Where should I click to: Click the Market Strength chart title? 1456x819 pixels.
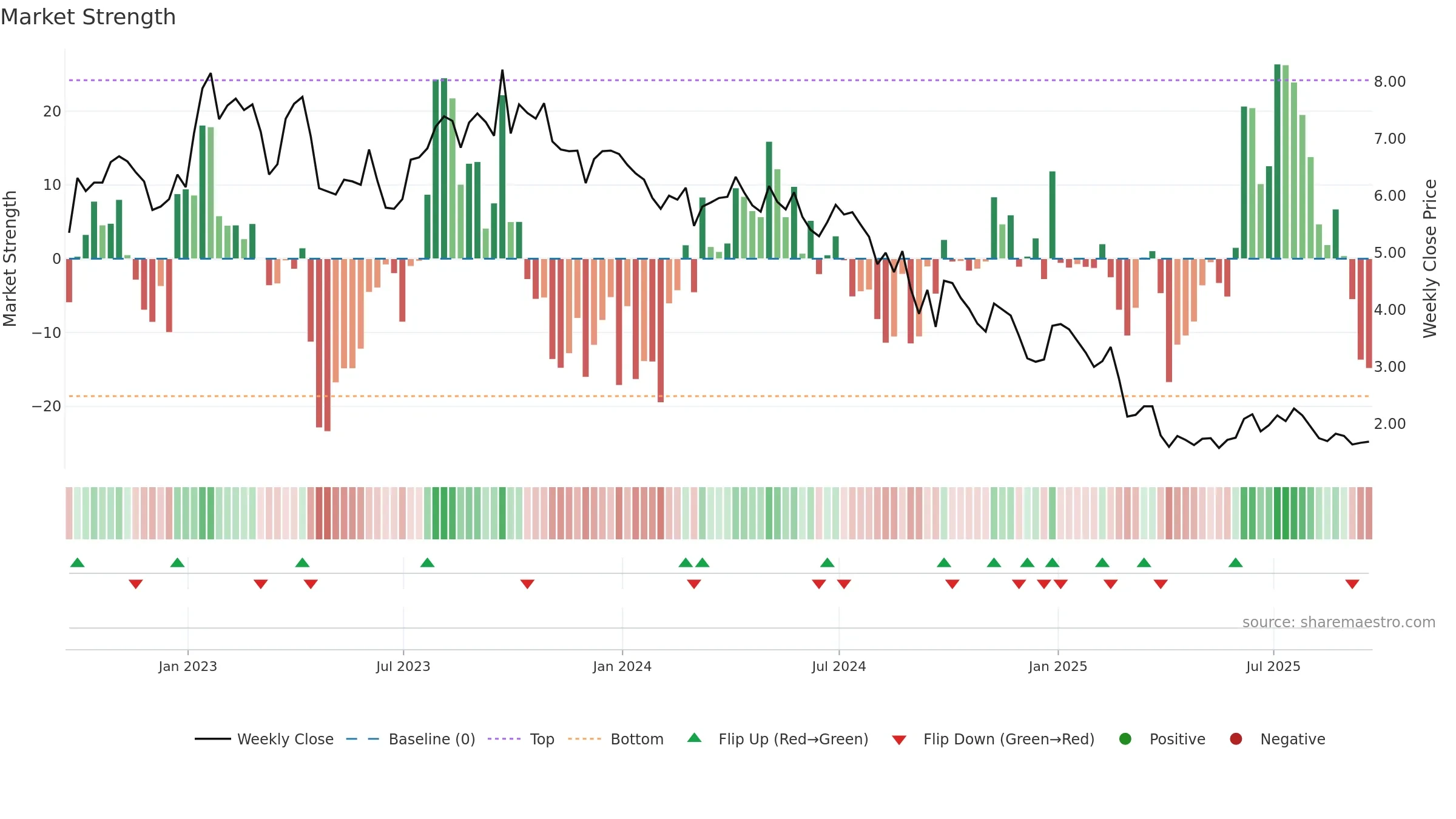88,17
